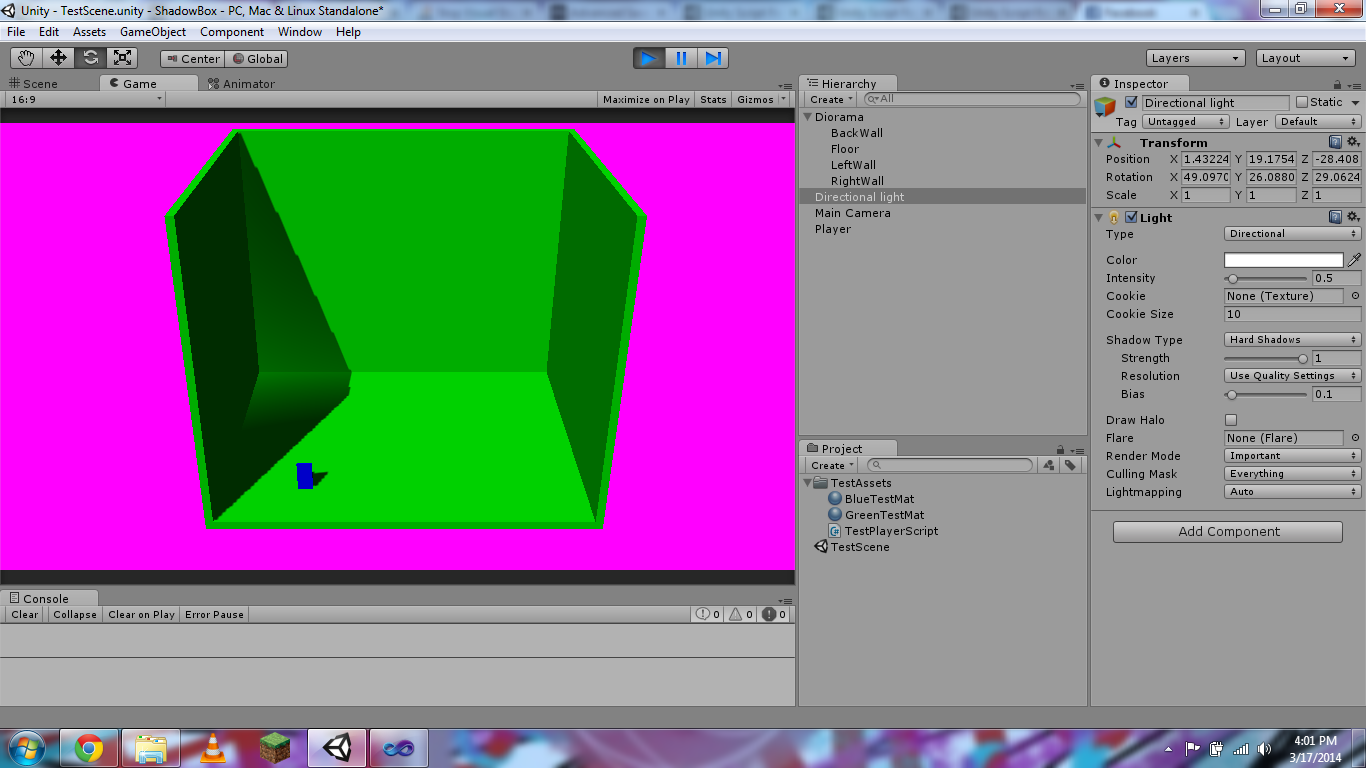Click the Intensity slider
This screenshot has height=768, width=1366.
click(x=1266, y=278)
